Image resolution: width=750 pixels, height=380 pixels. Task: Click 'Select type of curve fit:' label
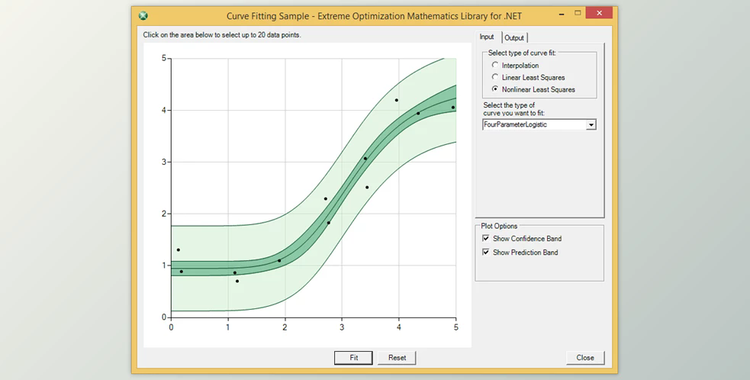pos(522,53)
